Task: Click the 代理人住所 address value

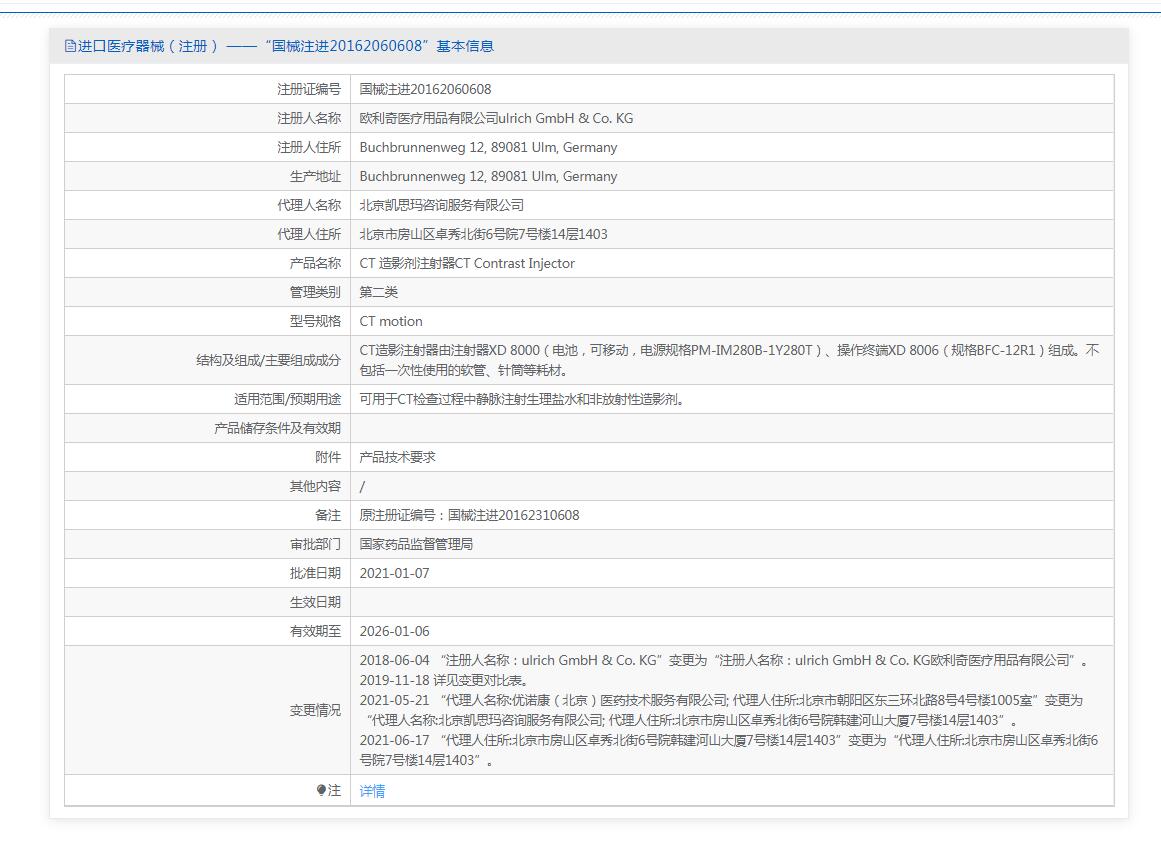Action: click(483, 234)
